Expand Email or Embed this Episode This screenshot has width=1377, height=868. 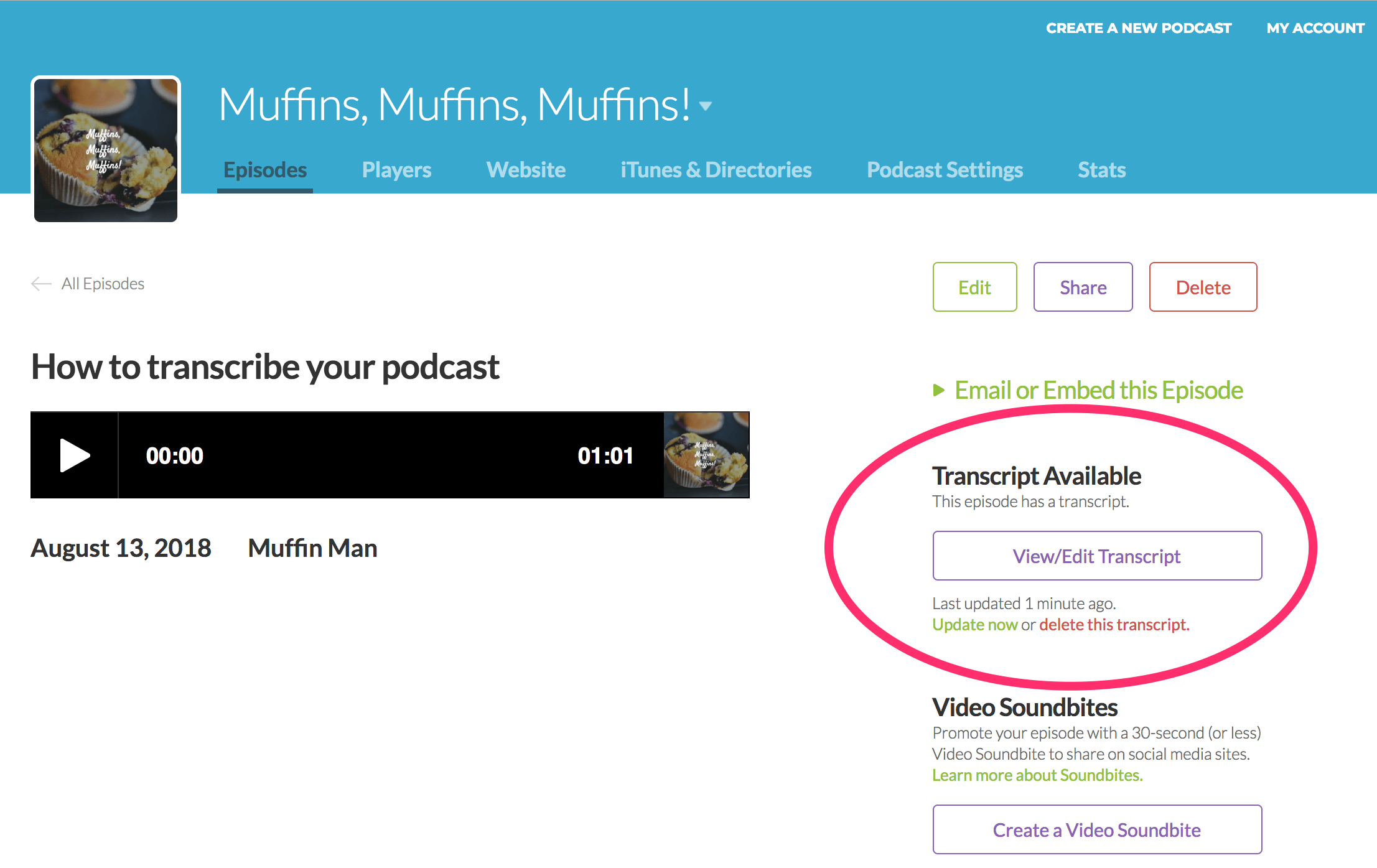click(x=1098, y=390)
